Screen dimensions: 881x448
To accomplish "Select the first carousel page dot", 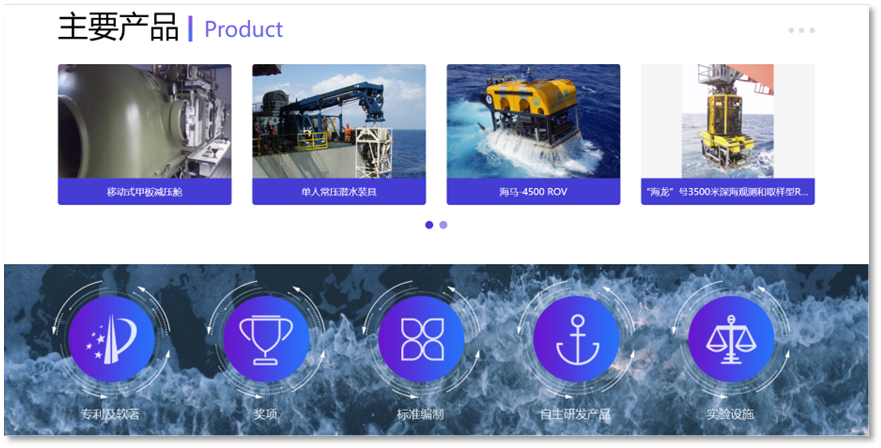I will coord(429,225).
